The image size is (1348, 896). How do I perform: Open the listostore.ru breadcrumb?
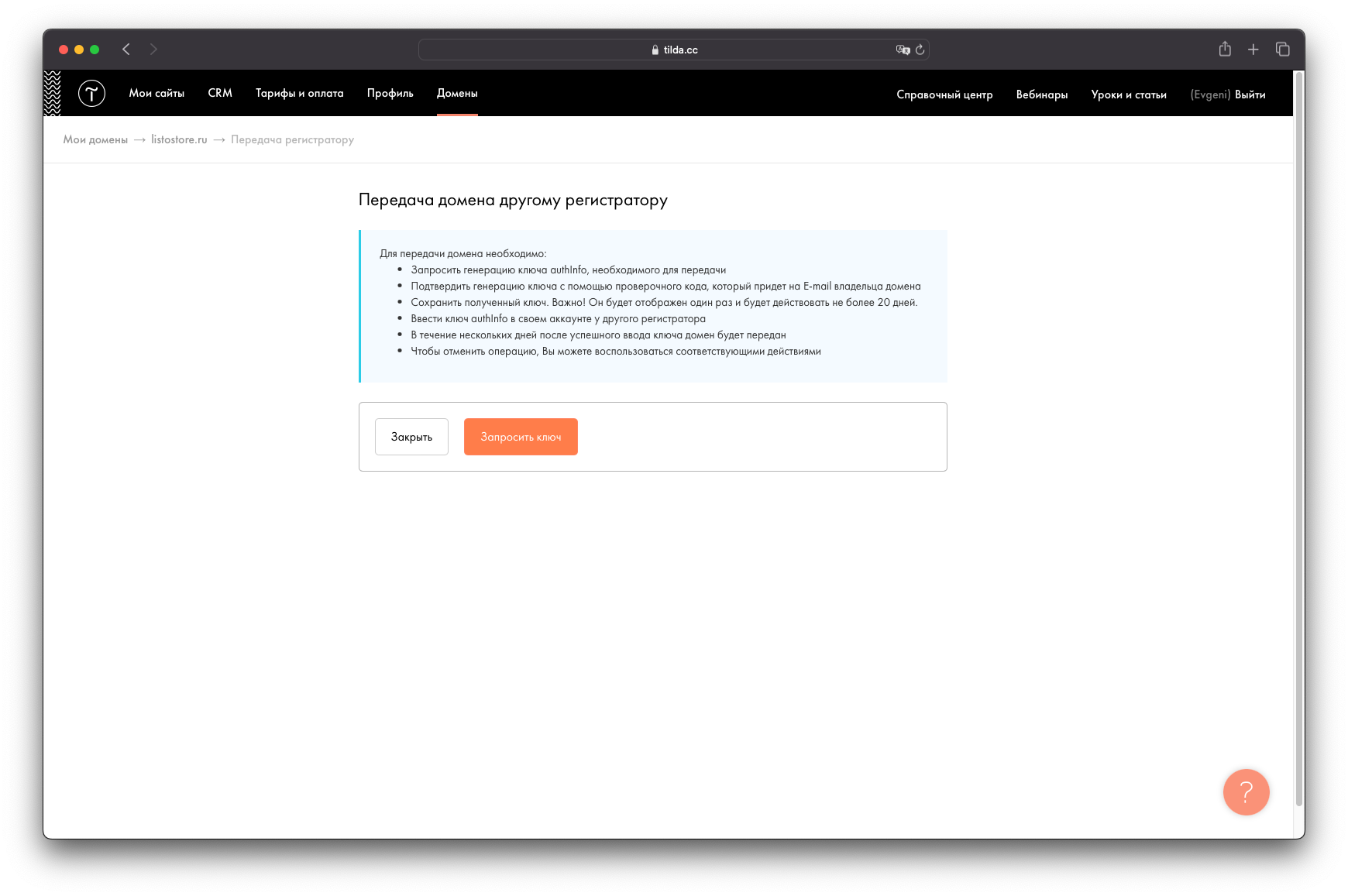pyautogui.click(x=179, y=139)
